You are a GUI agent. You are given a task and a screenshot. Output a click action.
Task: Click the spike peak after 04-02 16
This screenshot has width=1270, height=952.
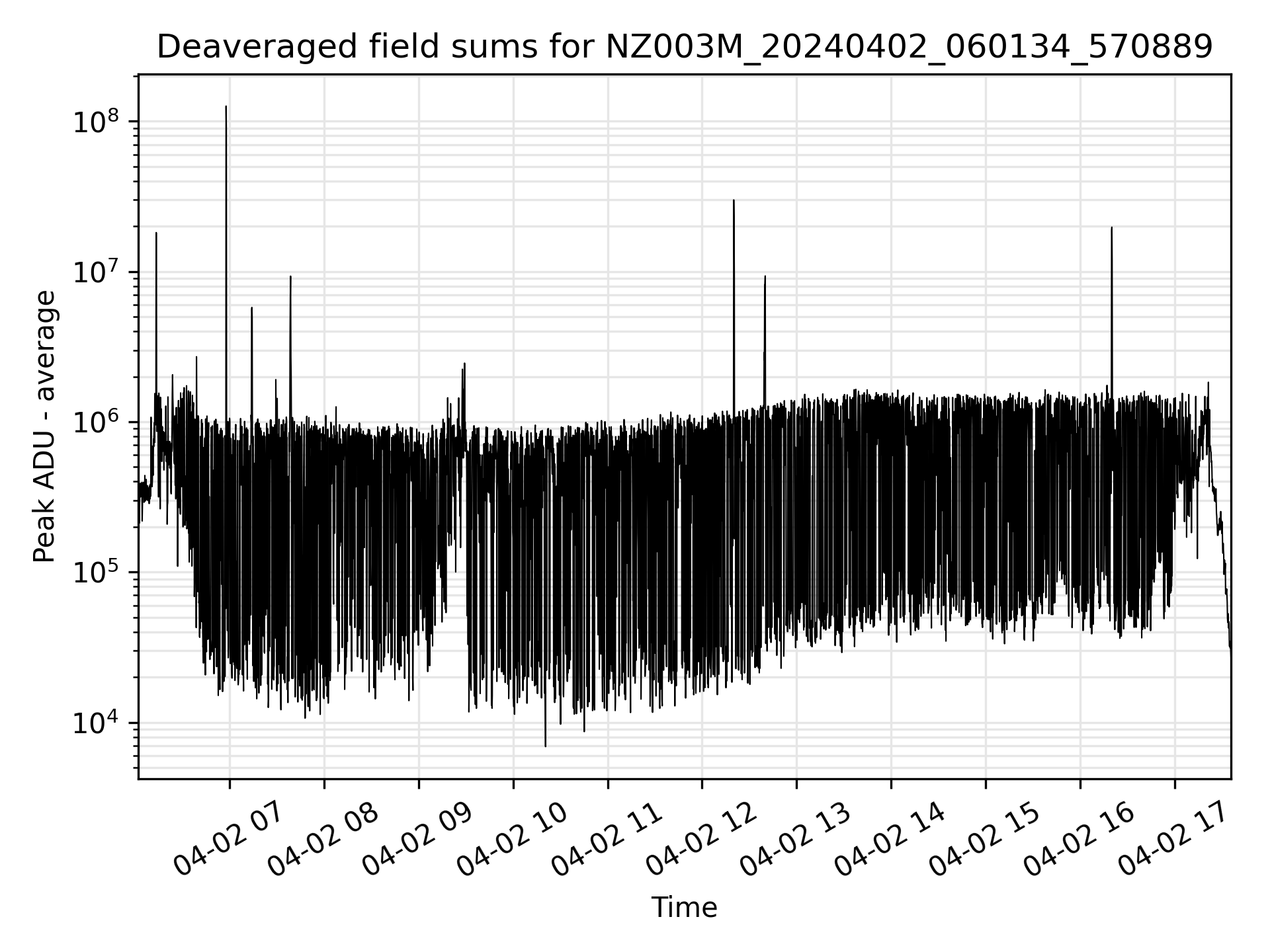(x=1111, y=228)
